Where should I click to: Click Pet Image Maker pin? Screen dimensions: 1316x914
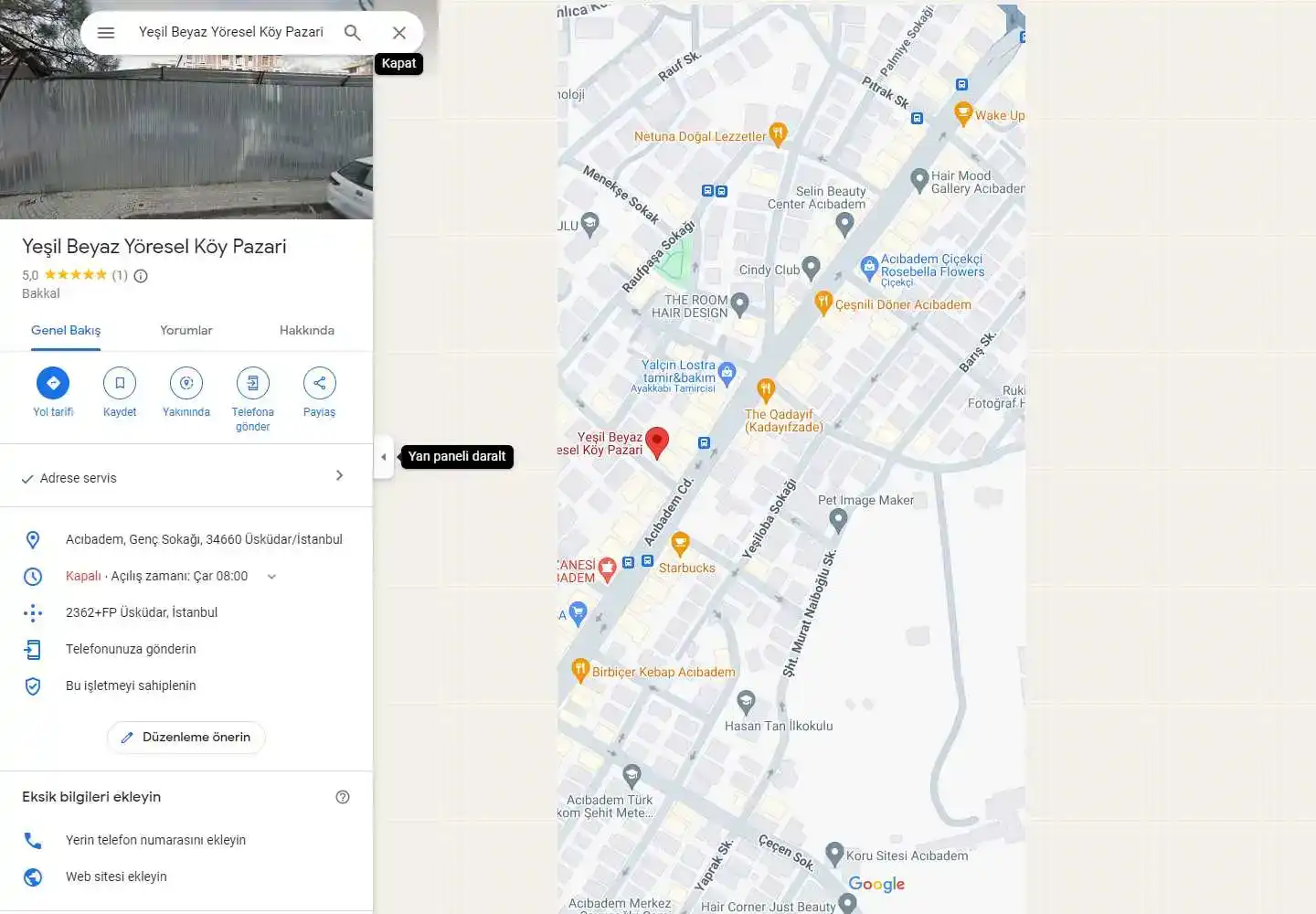(x=838, y=521)
